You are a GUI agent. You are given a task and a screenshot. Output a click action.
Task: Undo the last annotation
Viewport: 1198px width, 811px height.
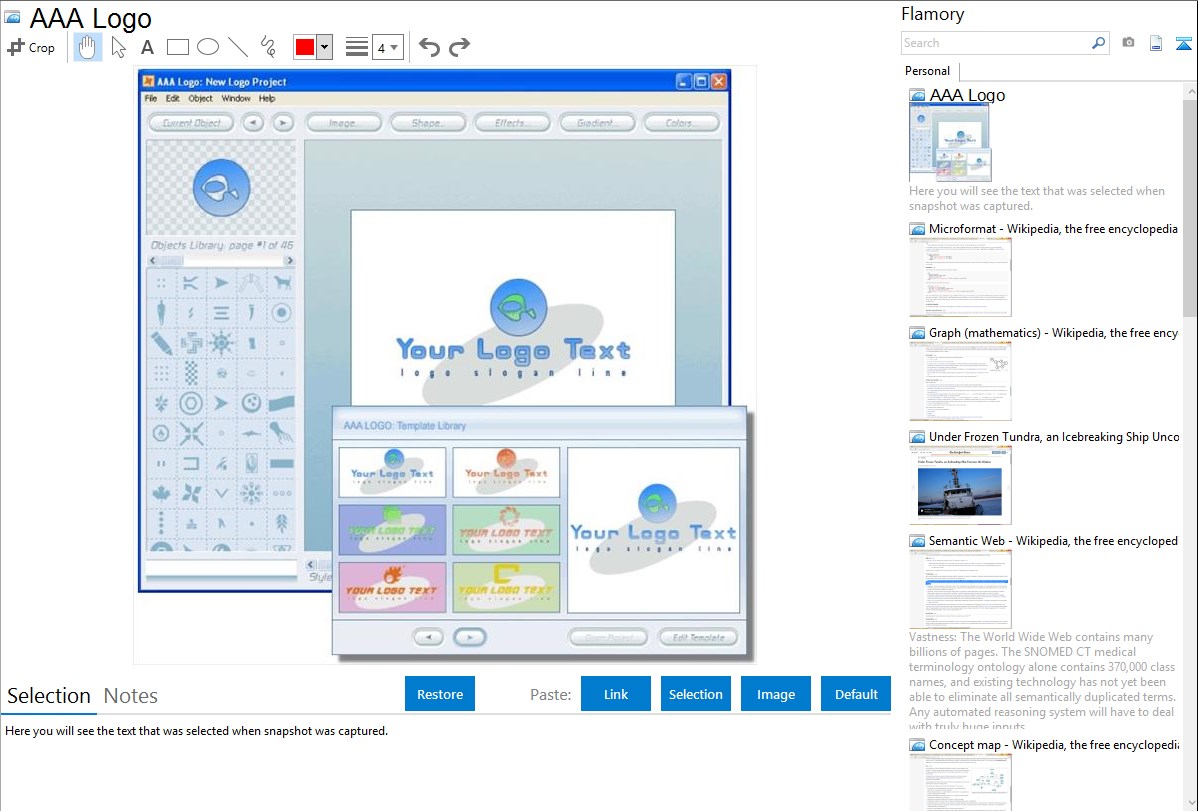click(429, 47)
